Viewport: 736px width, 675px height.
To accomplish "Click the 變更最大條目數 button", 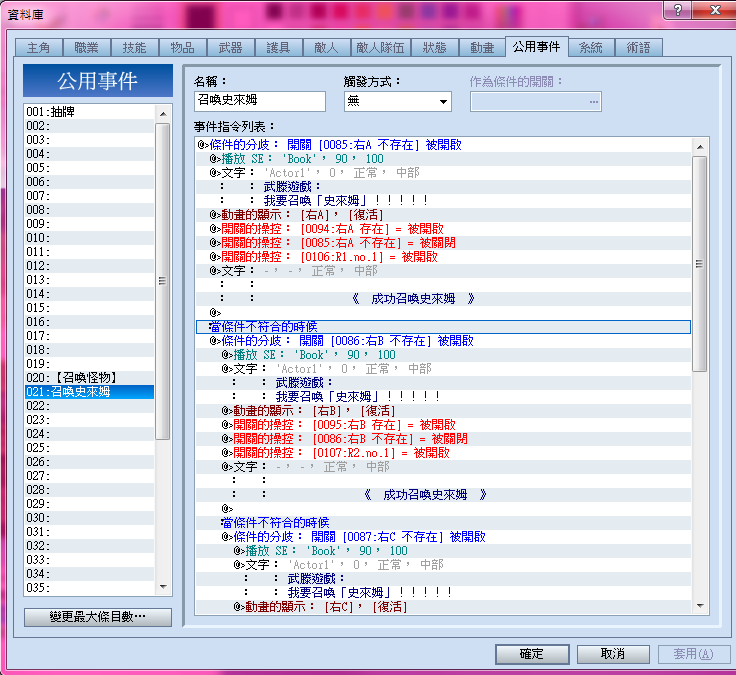I will [98, 617].
